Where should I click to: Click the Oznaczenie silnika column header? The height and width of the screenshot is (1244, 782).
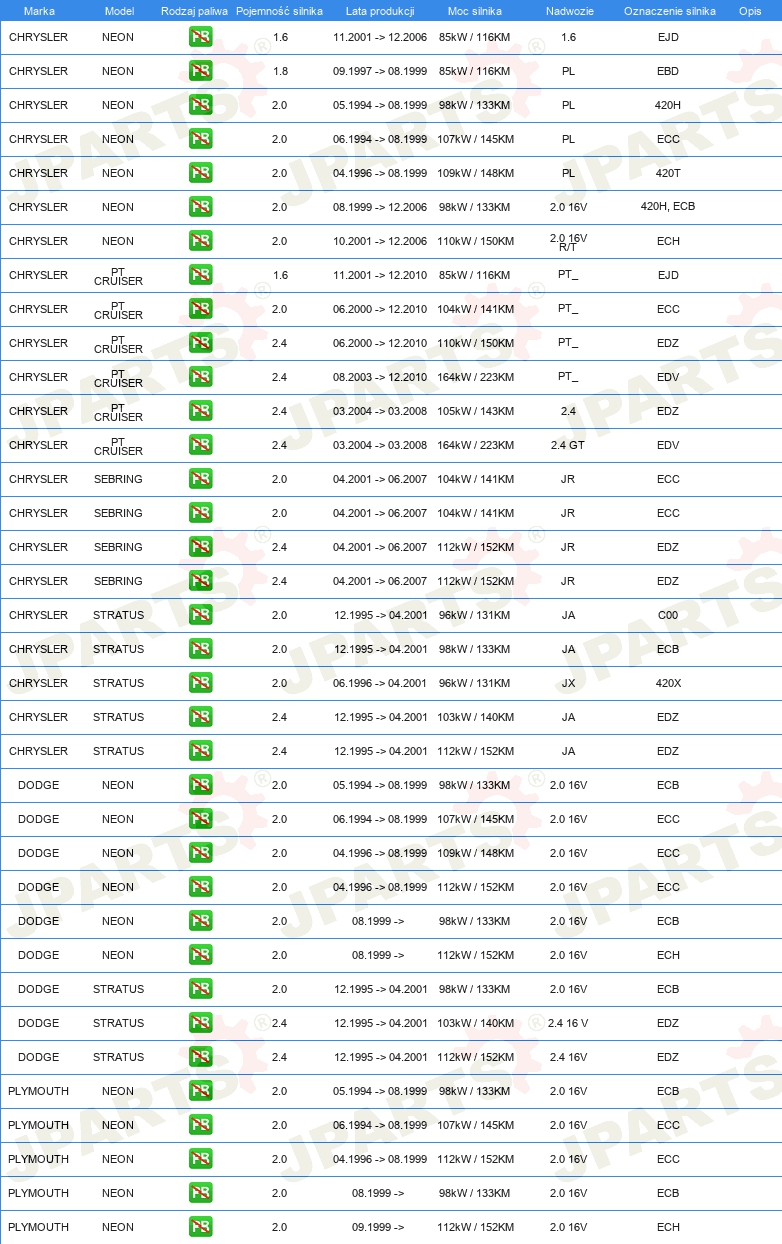coord(669,11)
